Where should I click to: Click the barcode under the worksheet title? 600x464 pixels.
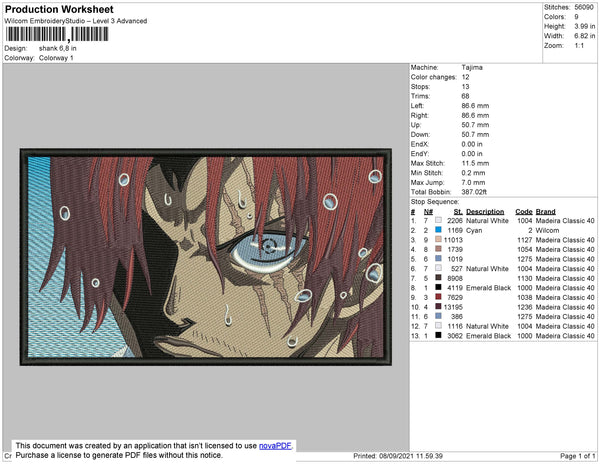coord(57,34)
